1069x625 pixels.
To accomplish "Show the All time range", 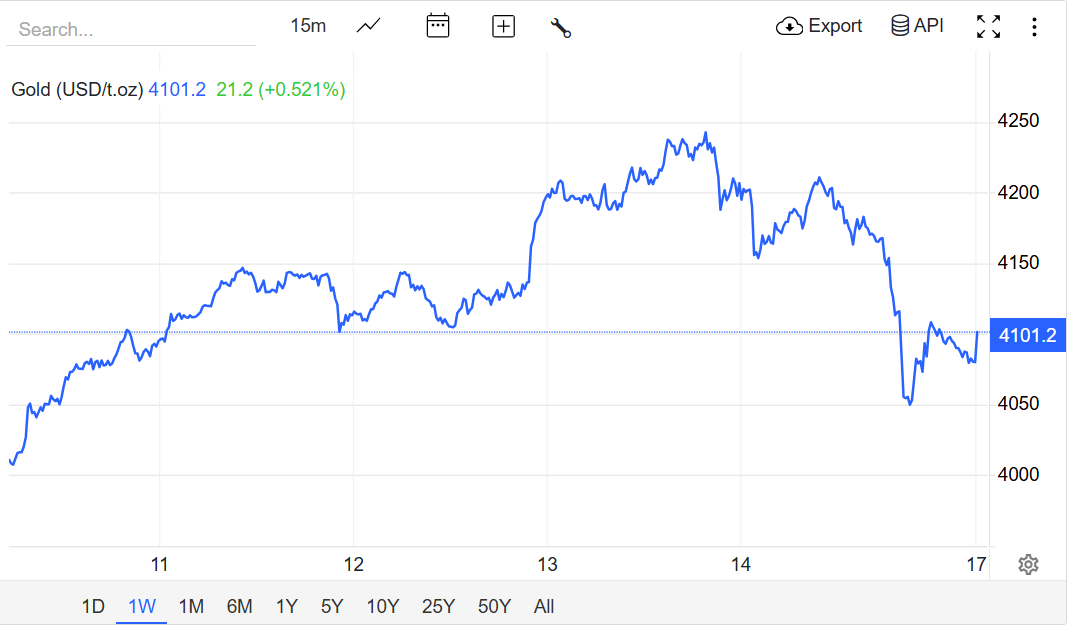I will [x=544, y=606].
